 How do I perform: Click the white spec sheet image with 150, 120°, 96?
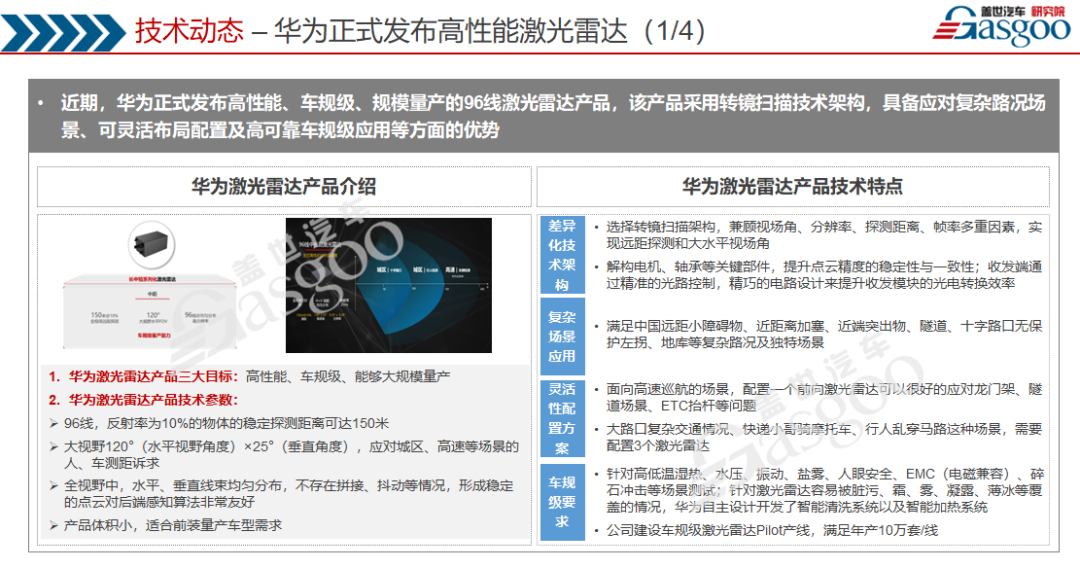coord(152,313)
